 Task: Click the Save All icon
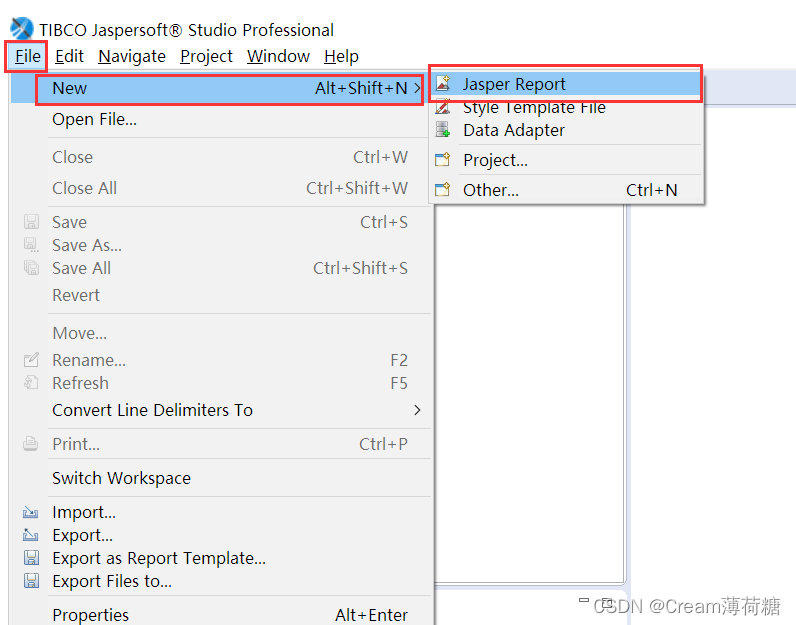click(31, 268)
